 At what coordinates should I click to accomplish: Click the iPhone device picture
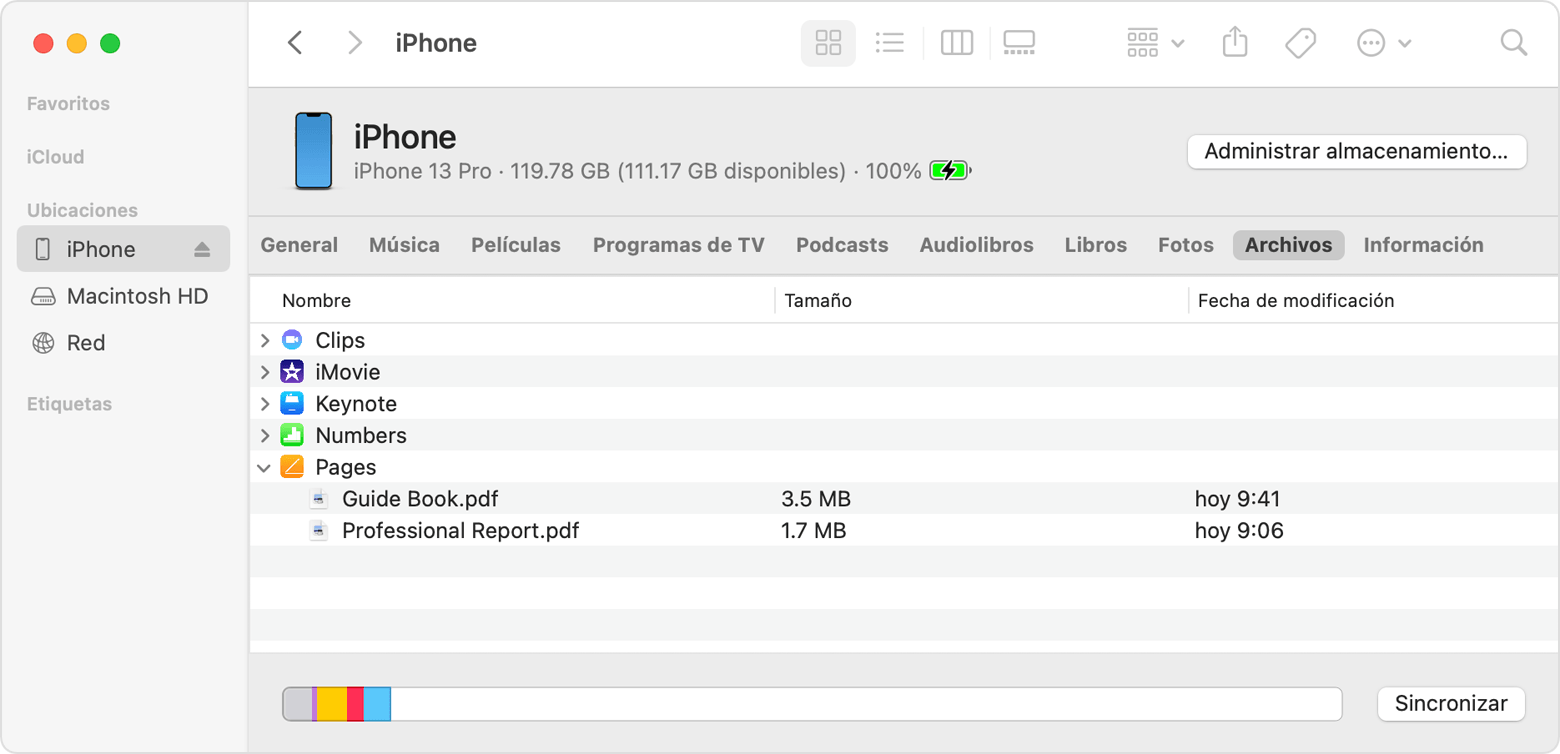313,151
